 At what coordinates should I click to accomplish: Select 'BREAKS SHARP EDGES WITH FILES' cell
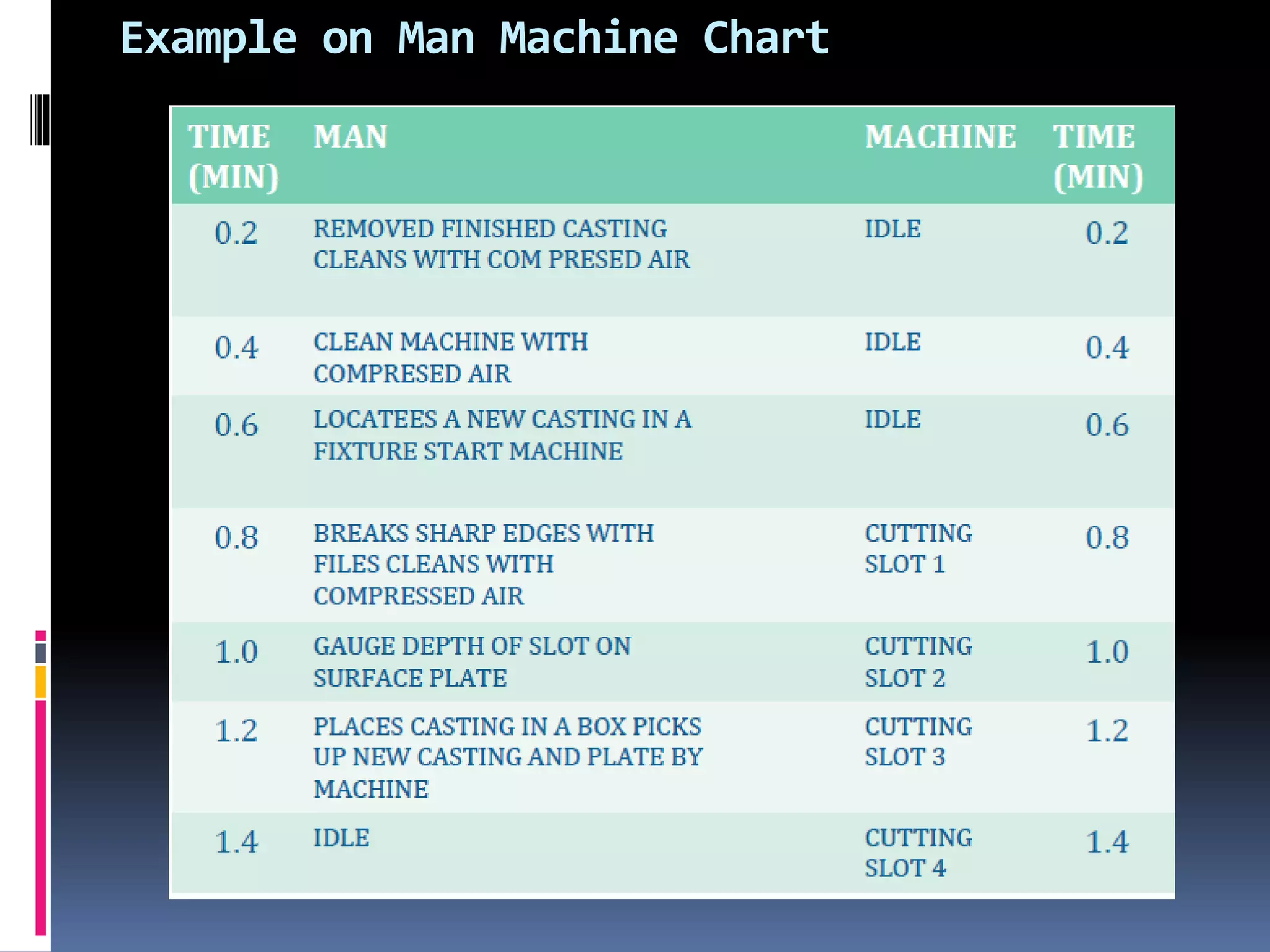(x=484, y=564)
